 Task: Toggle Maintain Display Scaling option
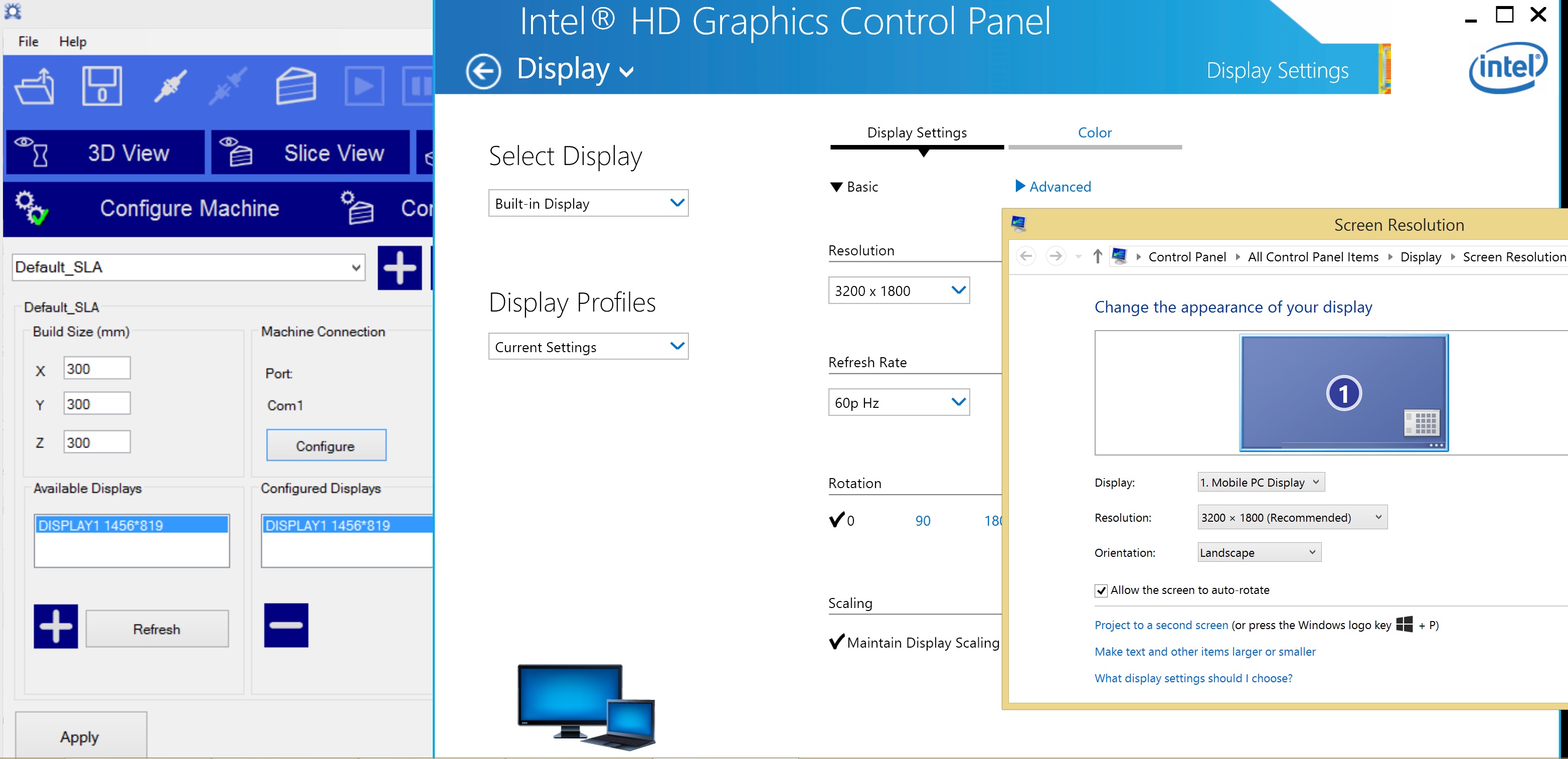[x=837, y=642]
